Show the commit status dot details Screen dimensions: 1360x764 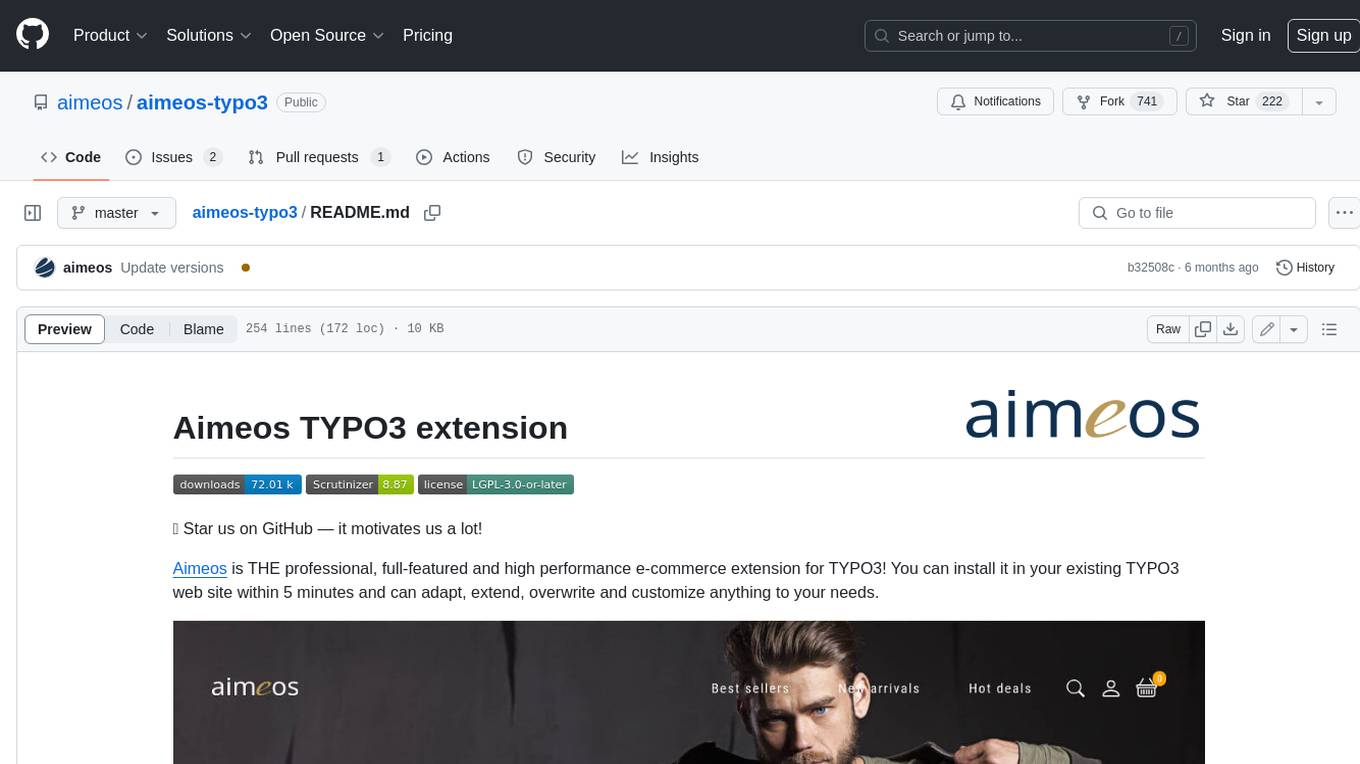pyautogui.click(x=245, y=268)
